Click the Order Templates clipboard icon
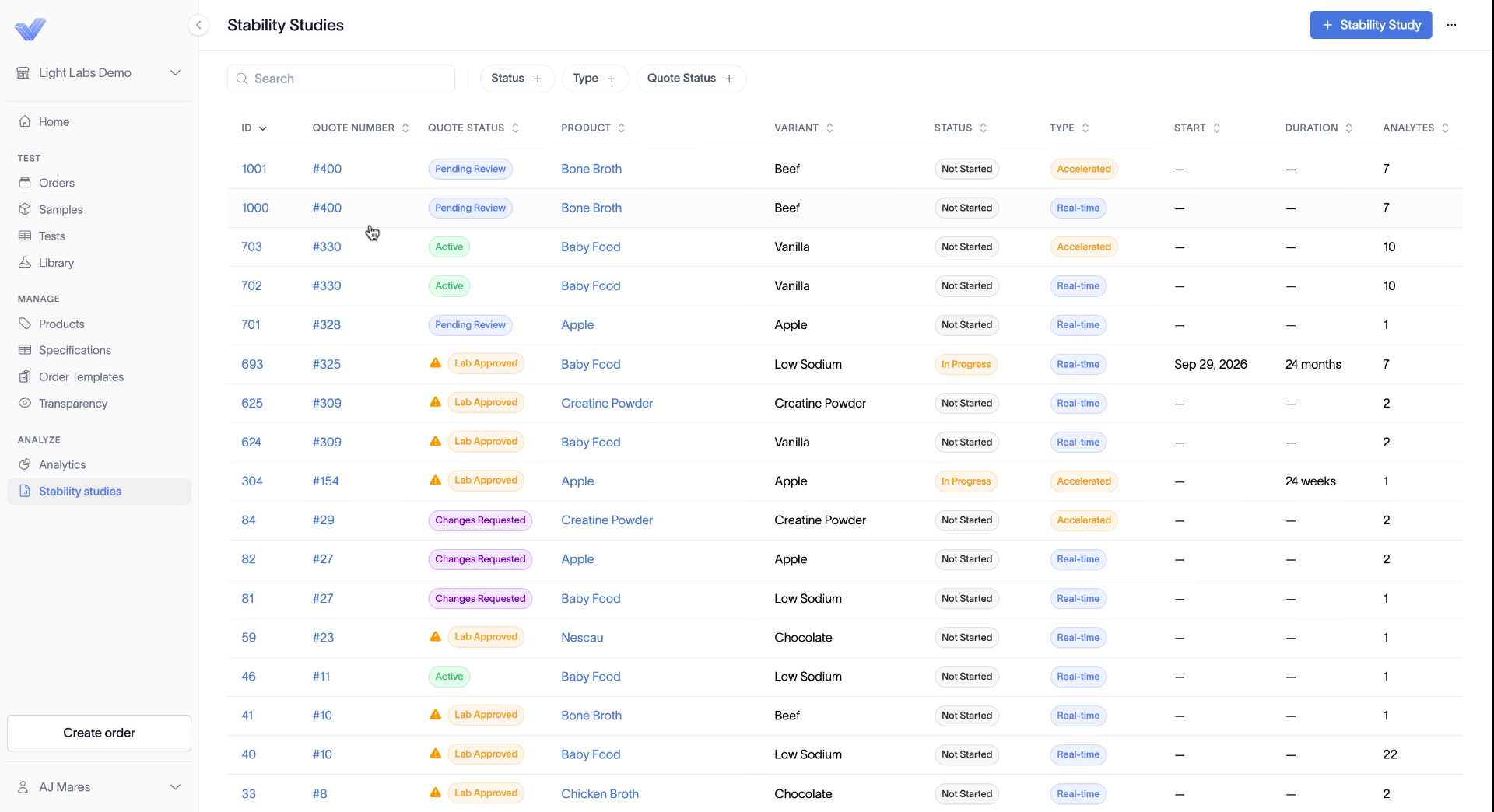Screen dimensions: 1494x812 25,376
